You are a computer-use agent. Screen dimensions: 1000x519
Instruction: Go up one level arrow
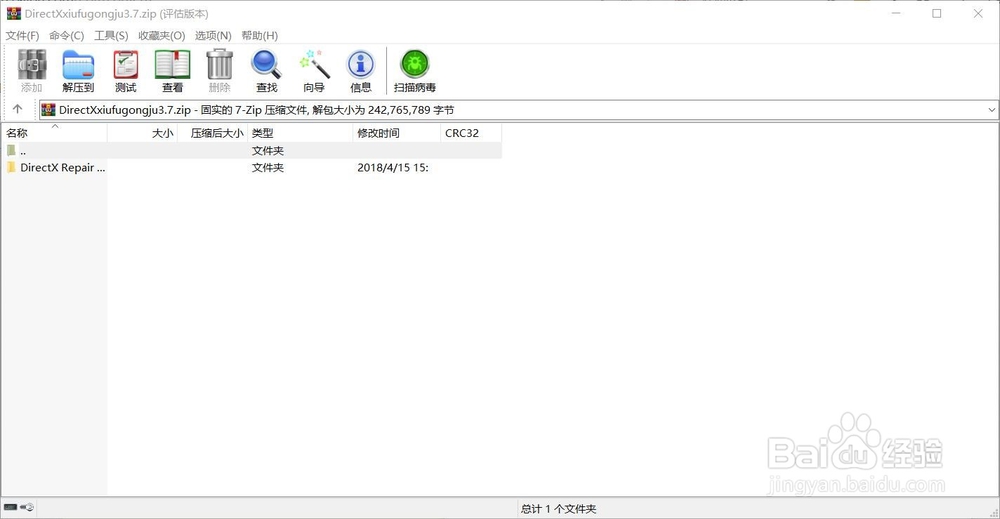point(17,110)
